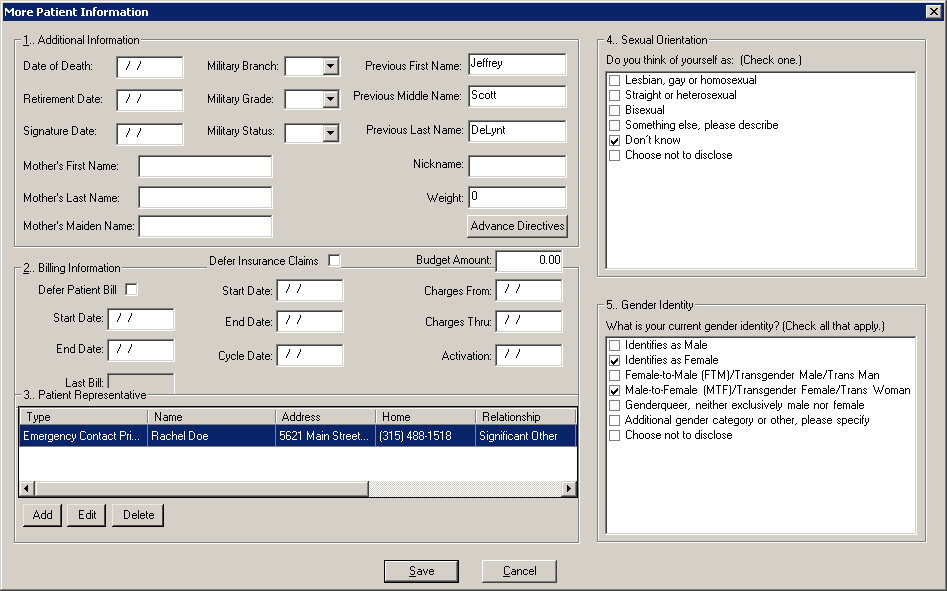Open the Military Status dropdown
This screenshot has height=591, width=947.
(330, 133)
